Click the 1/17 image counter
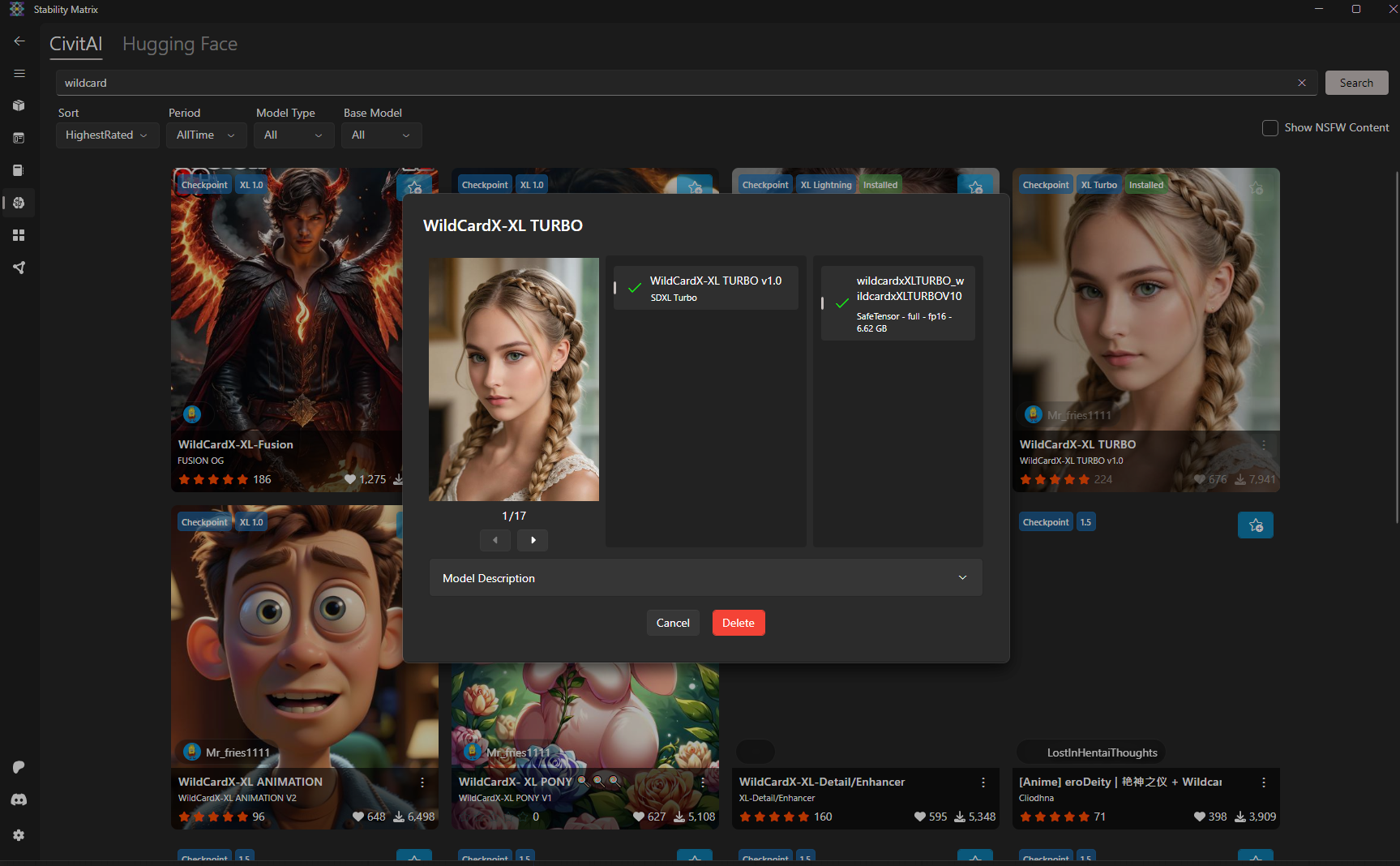This screenshot has height=866, width=1400. [x=514, y=516]
